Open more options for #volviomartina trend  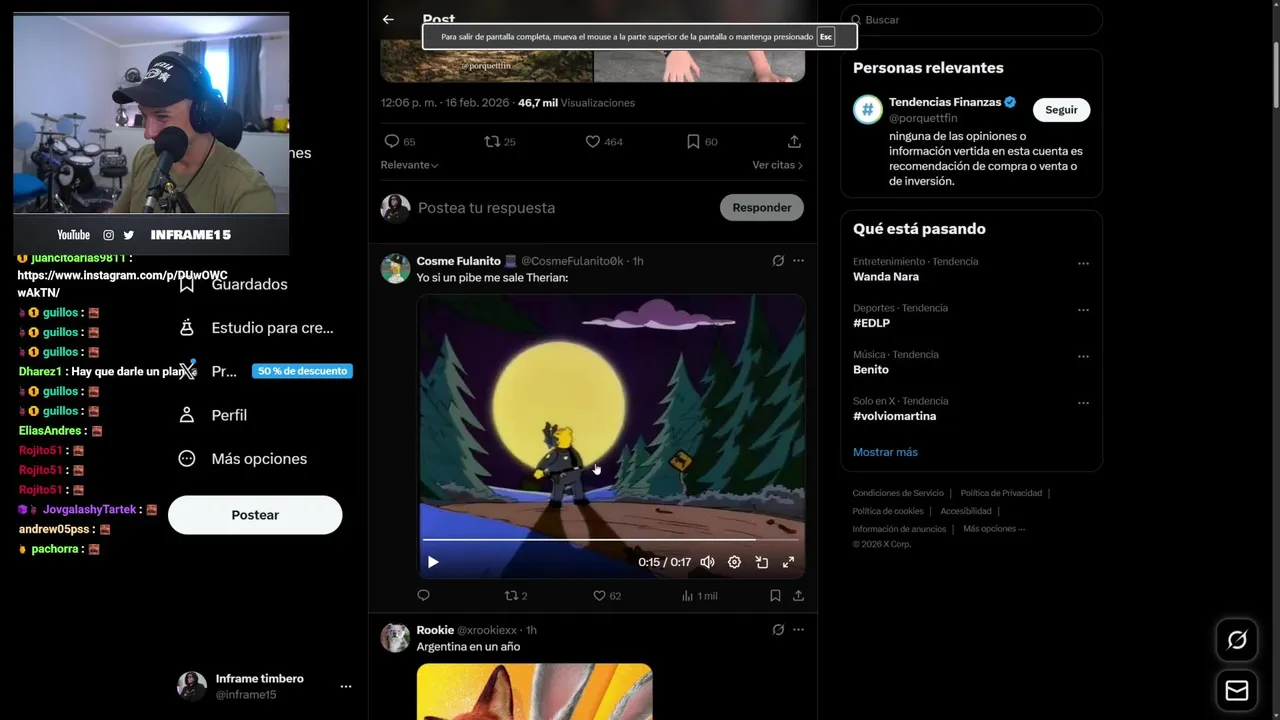[1083, 403]
